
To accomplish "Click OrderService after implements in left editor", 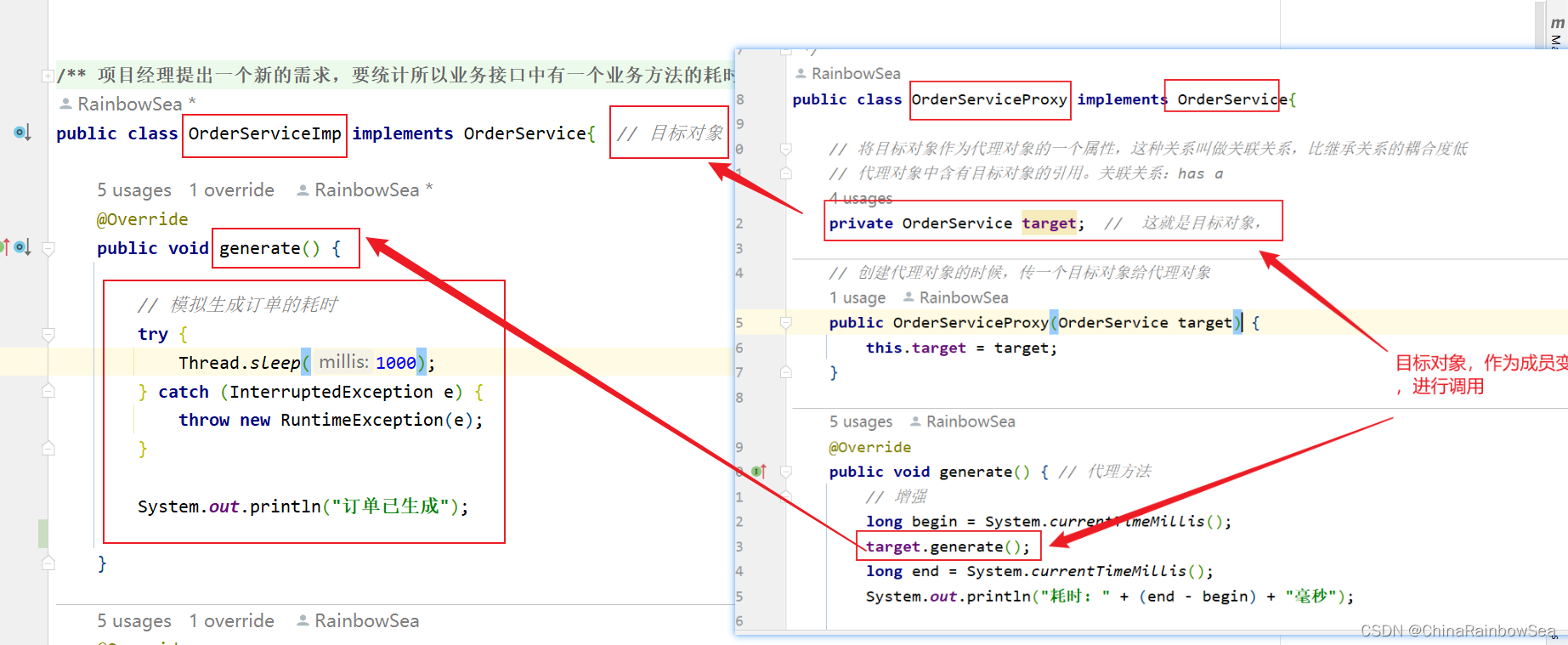I will pyautogui.click(x=524, y=133).
